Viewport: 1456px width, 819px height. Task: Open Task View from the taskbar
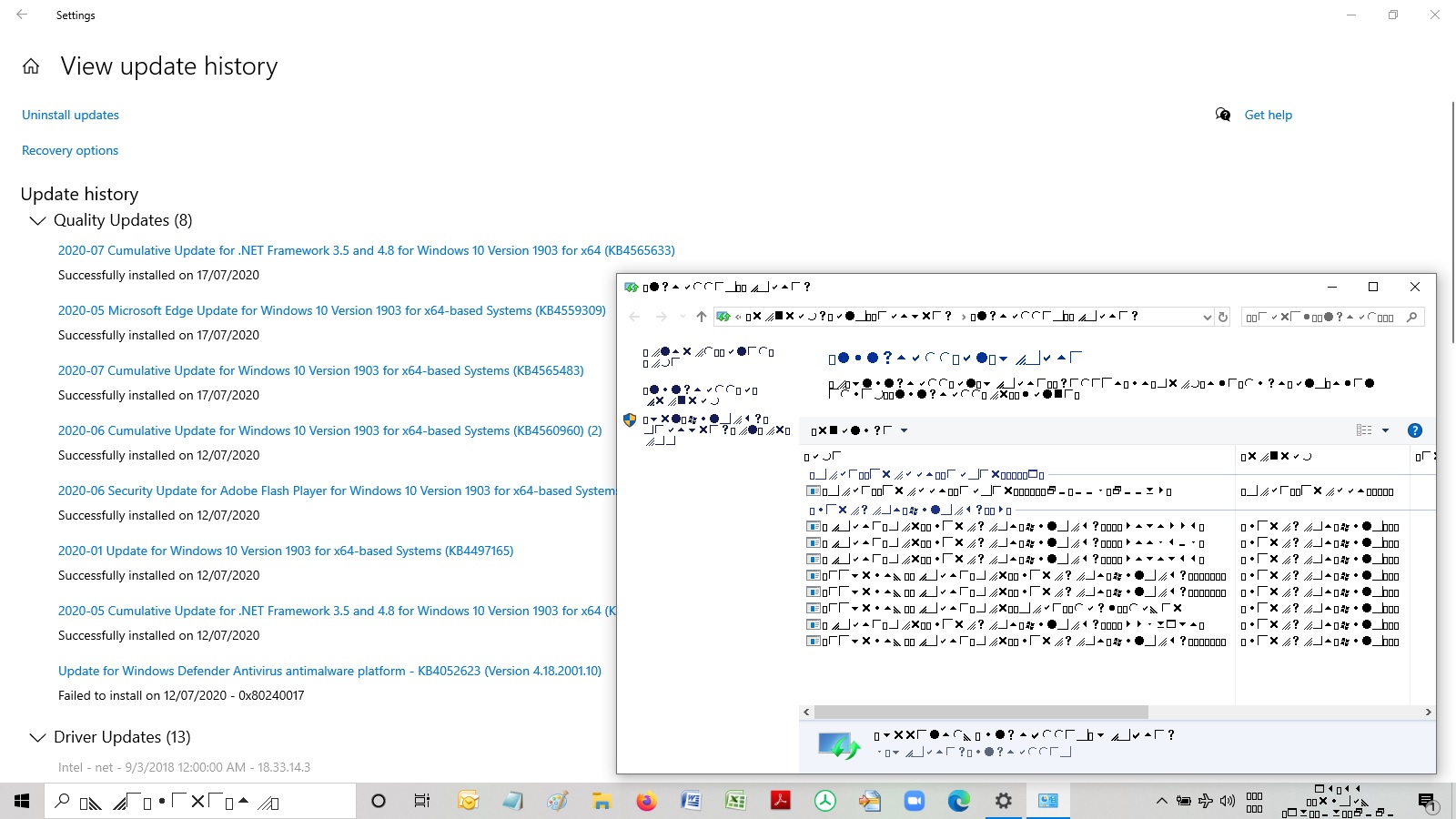click(422, 801)
